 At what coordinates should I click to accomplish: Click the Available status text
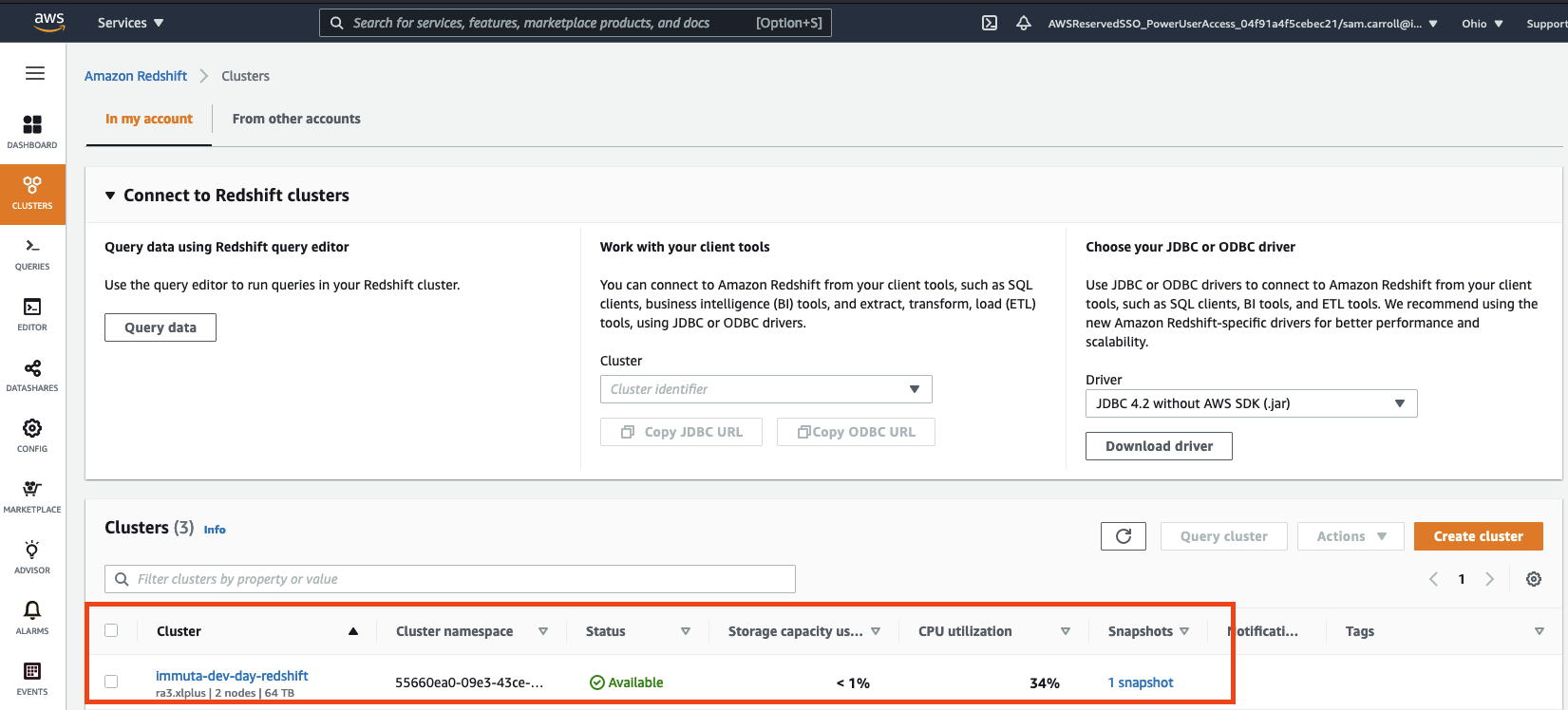(x=635, y=682)
